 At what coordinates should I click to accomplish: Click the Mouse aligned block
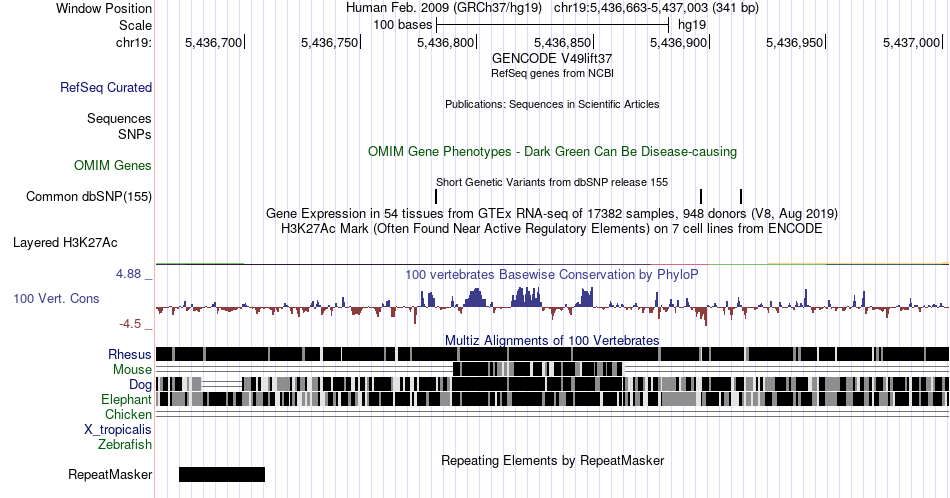(x=538, y=369)
